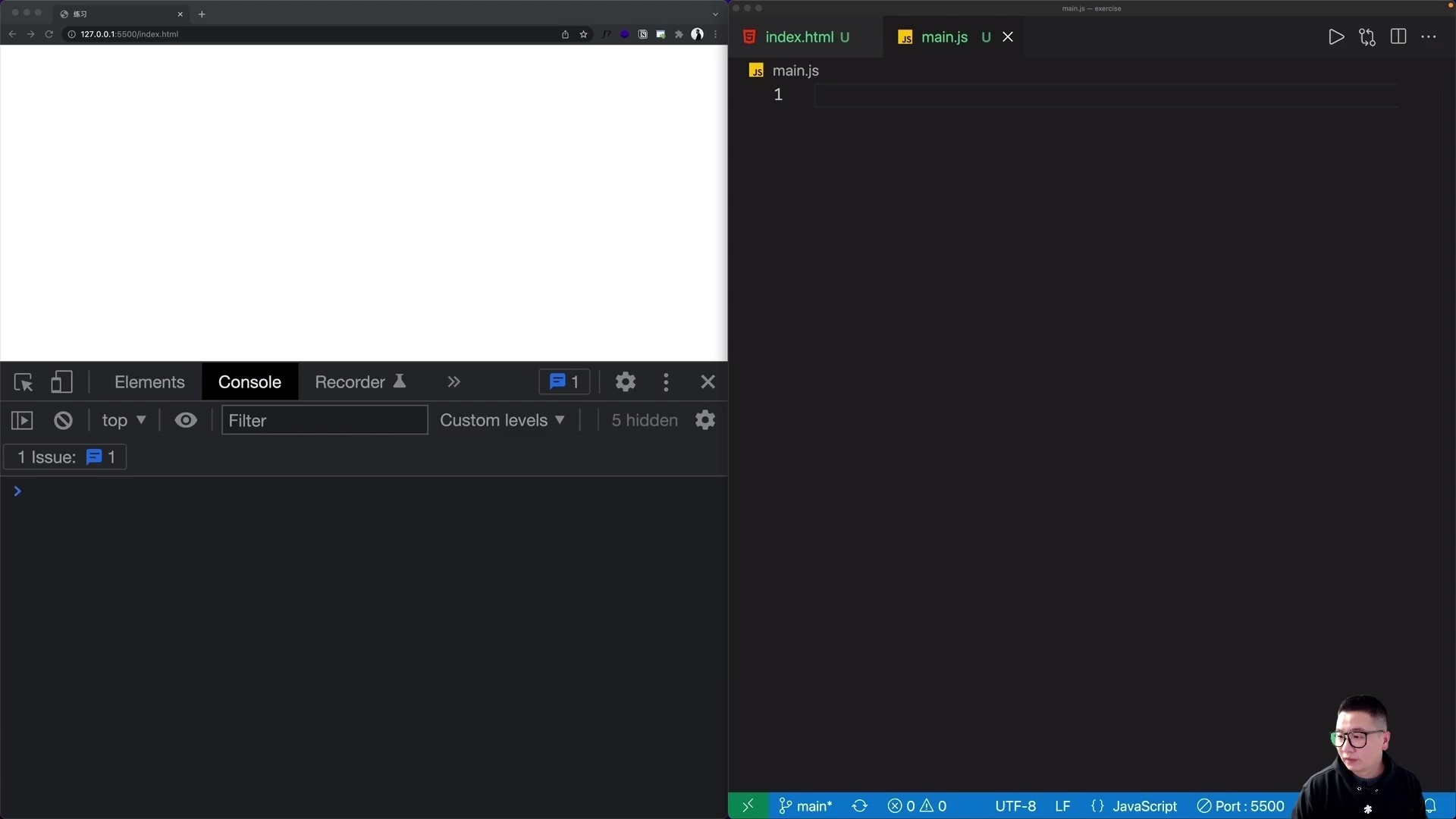Viewport: 1456px width, 819px height.
Task: Split the VS Code editor right
Action: (1398, 37)
